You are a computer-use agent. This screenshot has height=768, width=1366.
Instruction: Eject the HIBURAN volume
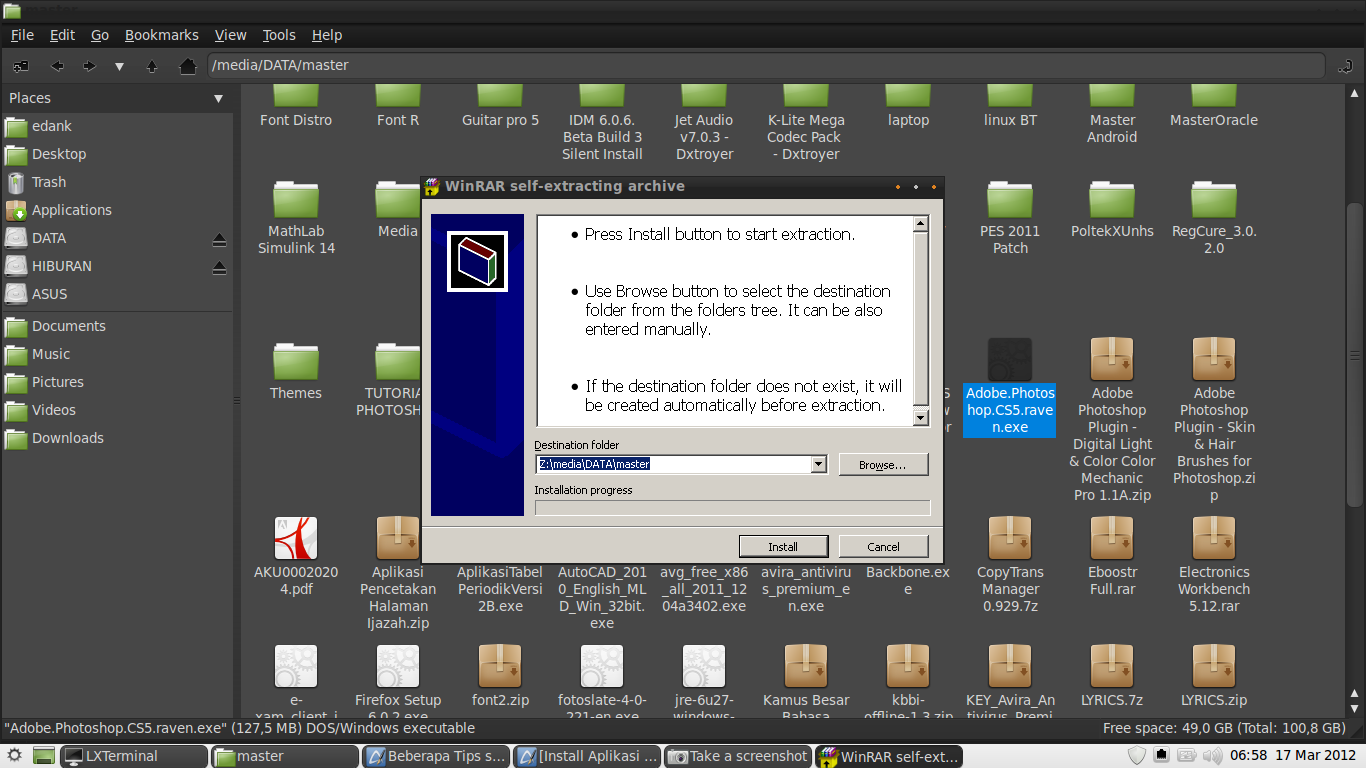[x=219, y=267]
